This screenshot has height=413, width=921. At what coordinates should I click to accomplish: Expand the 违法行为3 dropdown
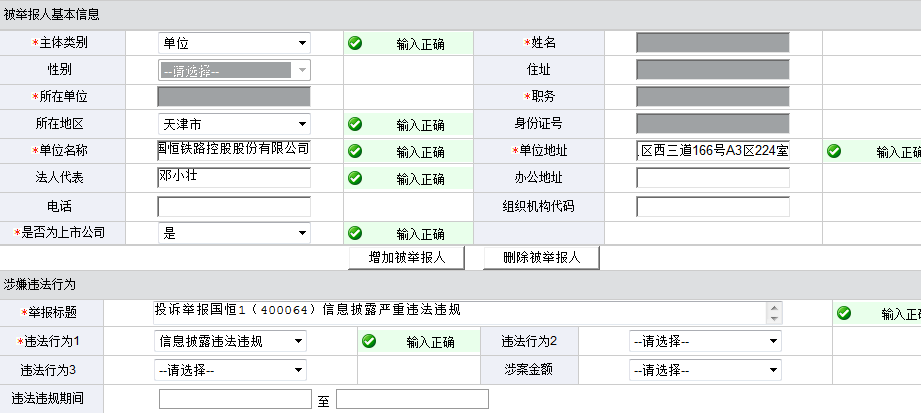pyautogui.click(x=230, y=370)
